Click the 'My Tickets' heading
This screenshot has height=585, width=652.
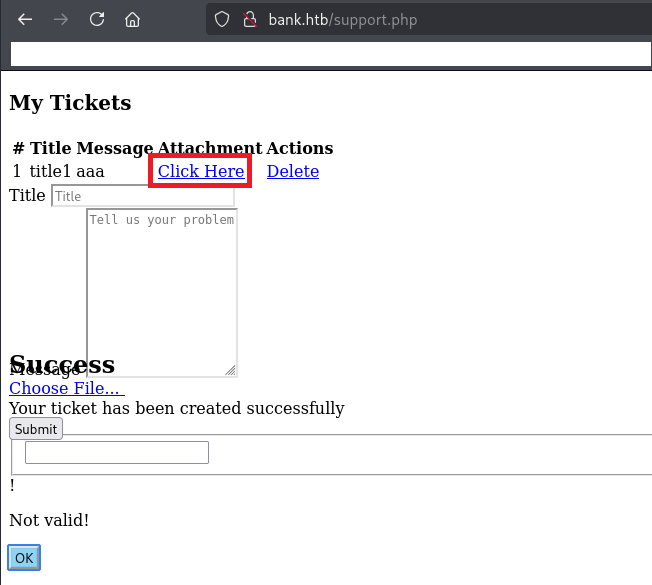tap(70, 103)
